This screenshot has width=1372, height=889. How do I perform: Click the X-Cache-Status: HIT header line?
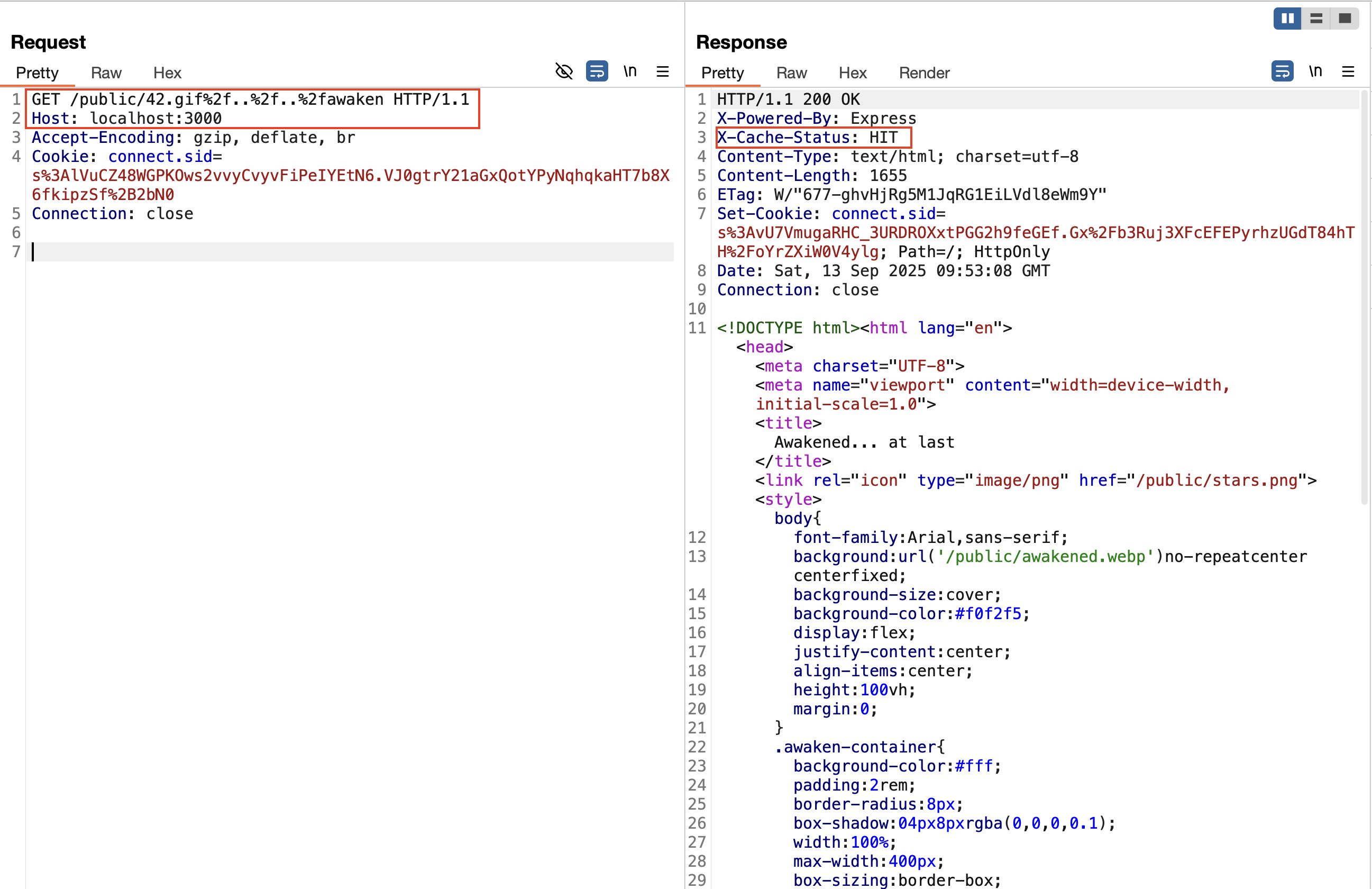(807, 137)
